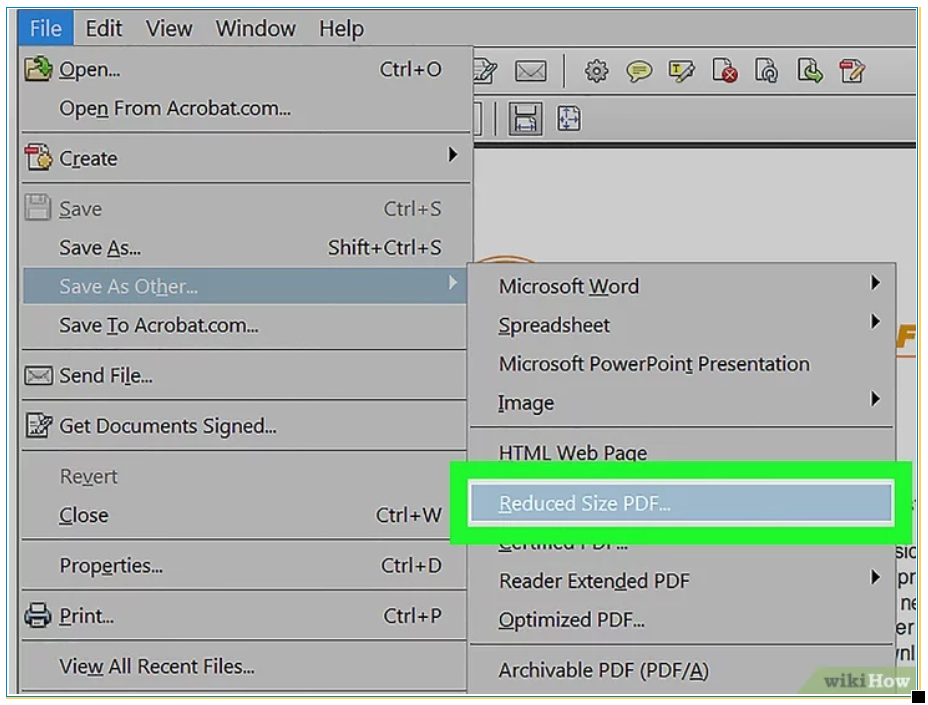Click the yellow comment bubble icon
The image size is (928, 705).
pos(639,72)
